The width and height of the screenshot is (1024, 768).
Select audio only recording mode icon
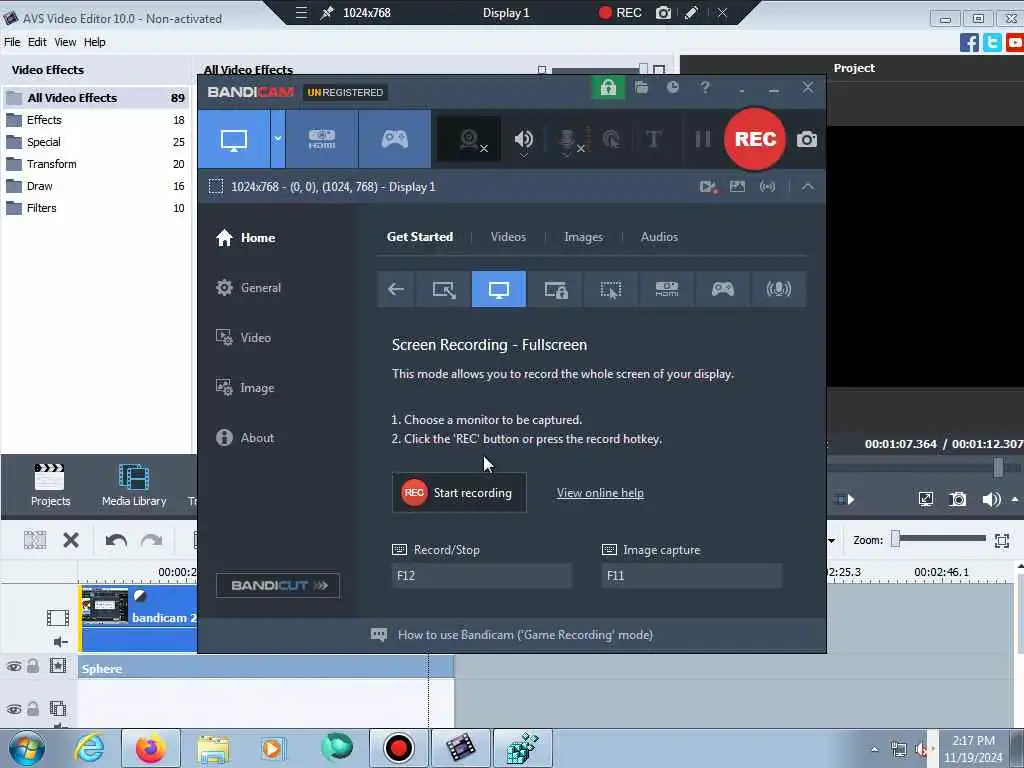coord(778,289)
